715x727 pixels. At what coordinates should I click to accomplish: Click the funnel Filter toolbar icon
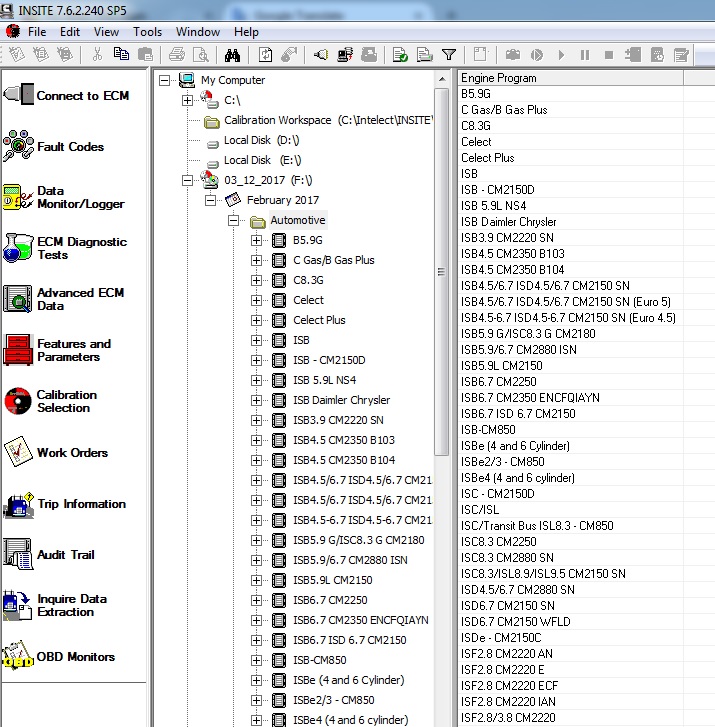tap(449, 55)
